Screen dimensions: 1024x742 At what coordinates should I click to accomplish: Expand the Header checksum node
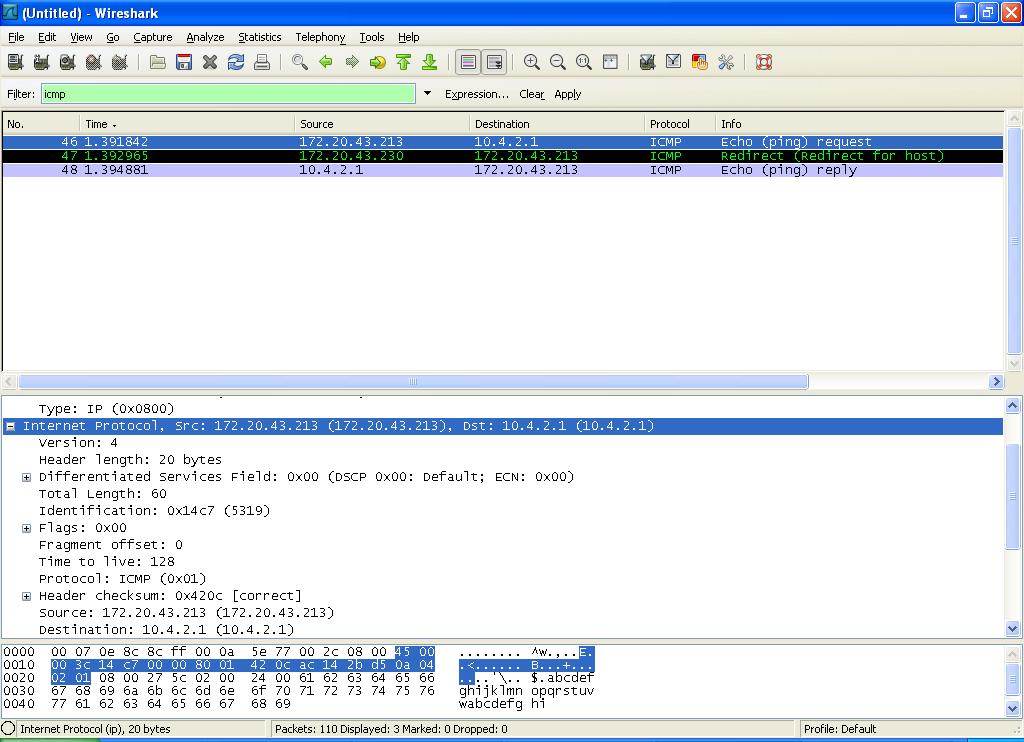(26, 596)
